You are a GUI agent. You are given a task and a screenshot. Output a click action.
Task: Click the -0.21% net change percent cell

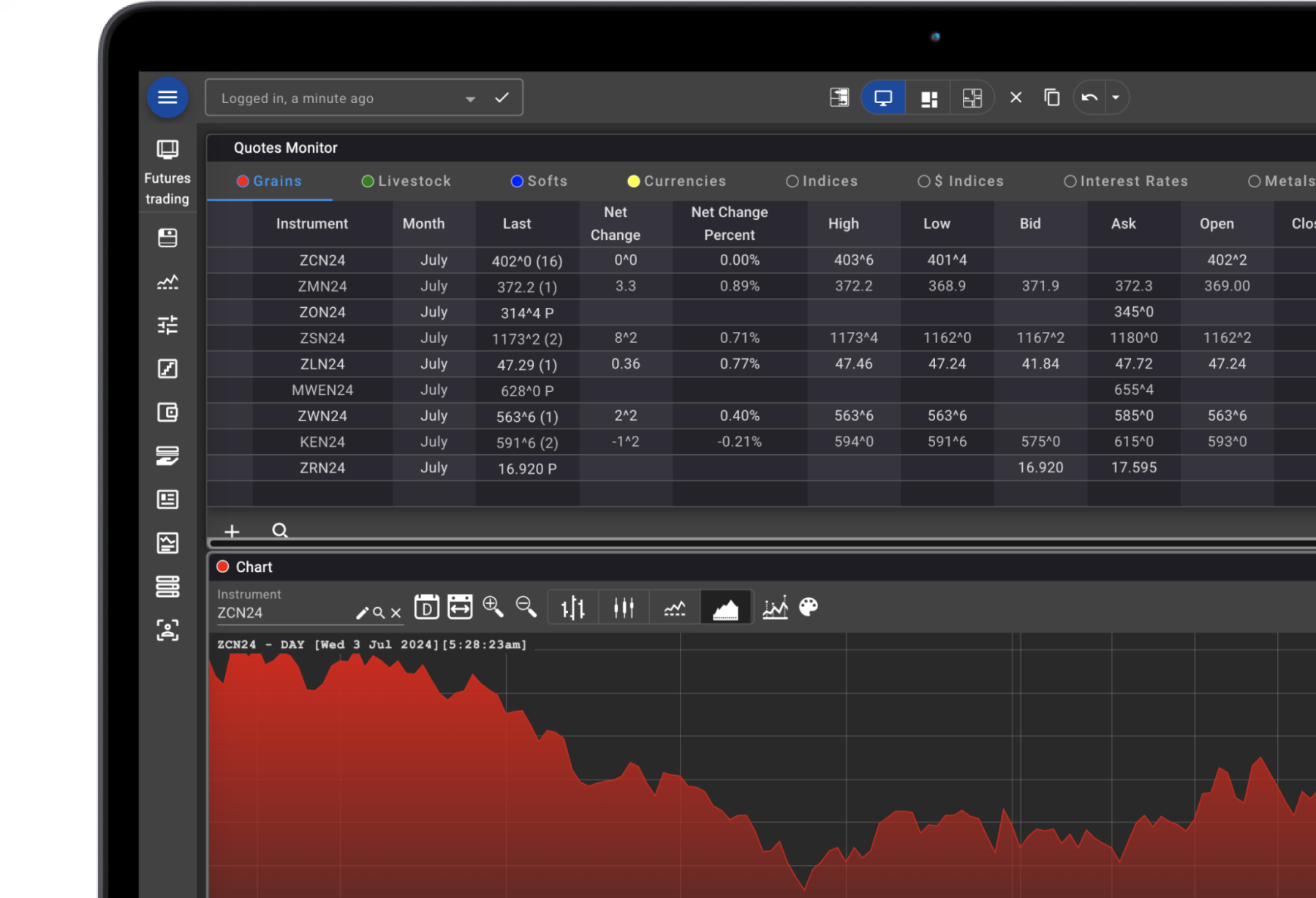pos(740,442)
